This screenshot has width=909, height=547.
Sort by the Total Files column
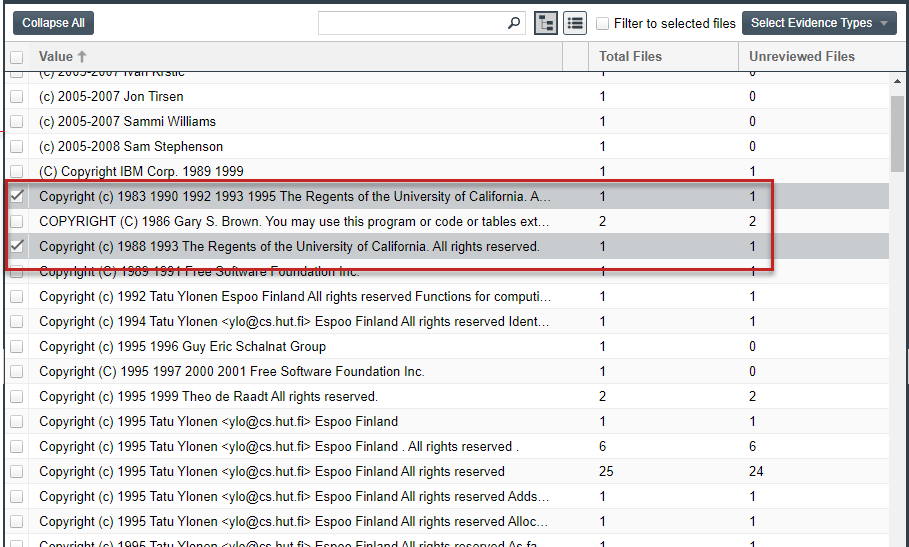pyautogui.click(x=630, y=57)
